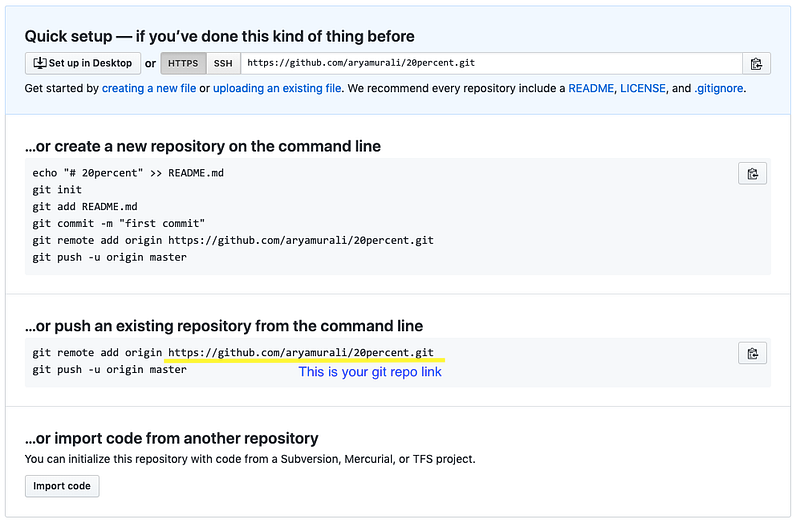Image resolution: width=800 pixels, height=527 pixels.
Task: Open the .gitignore link
Action: click(719, 88)
